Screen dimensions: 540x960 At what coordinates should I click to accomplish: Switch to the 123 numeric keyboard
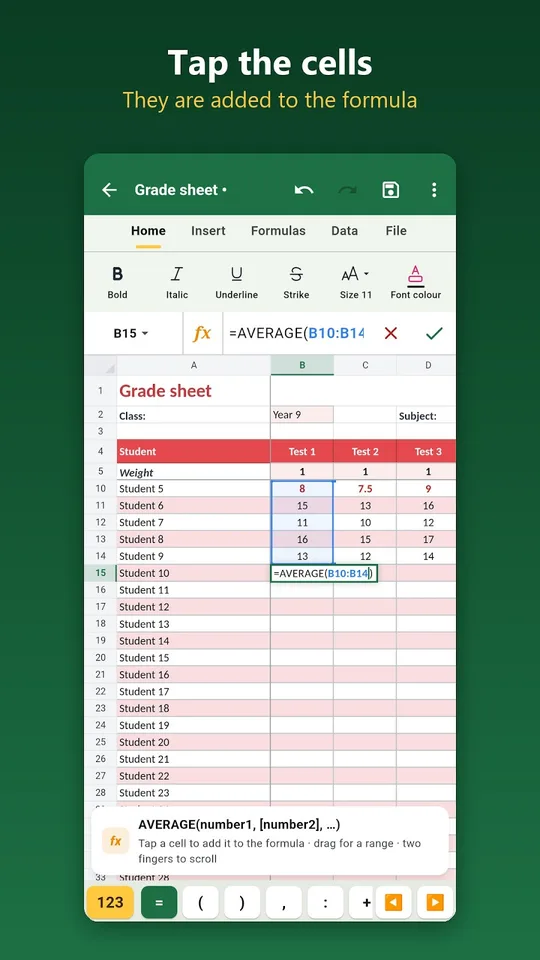click(110, 902)
